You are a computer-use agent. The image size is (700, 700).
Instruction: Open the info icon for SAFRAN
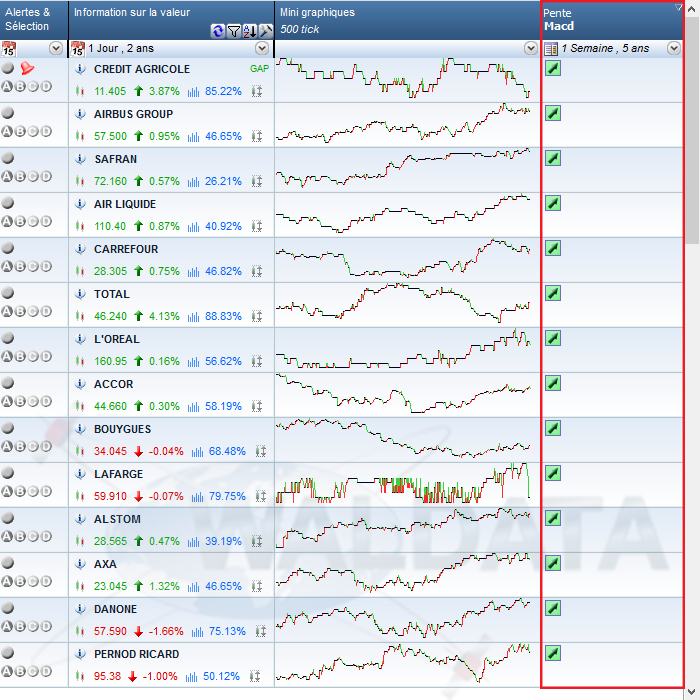pos(80,159)
